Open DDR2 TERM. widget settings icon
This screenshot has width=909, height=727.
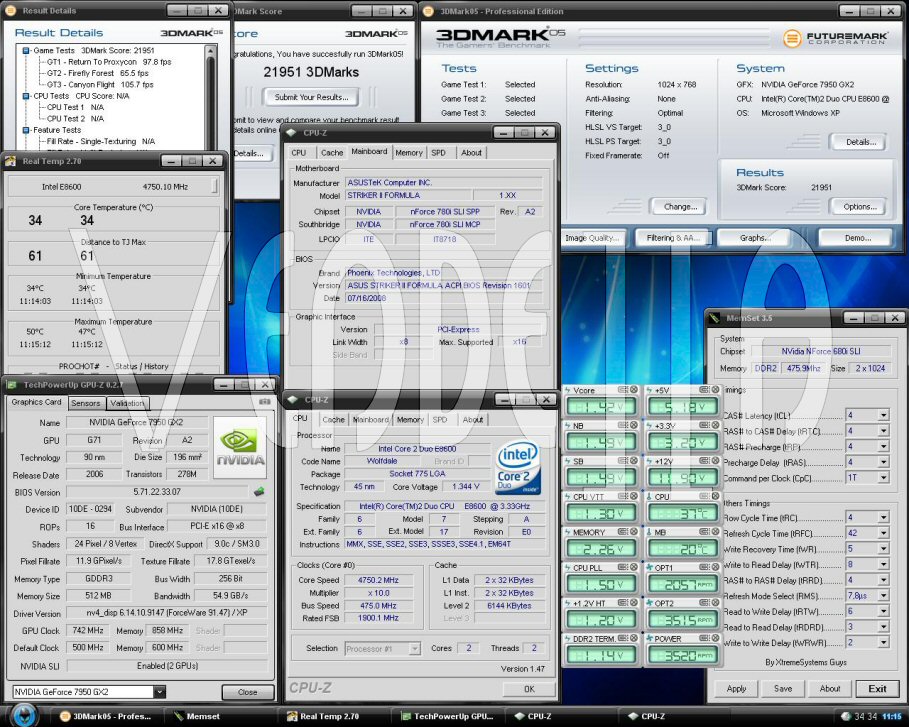click(x=623, y=638)
